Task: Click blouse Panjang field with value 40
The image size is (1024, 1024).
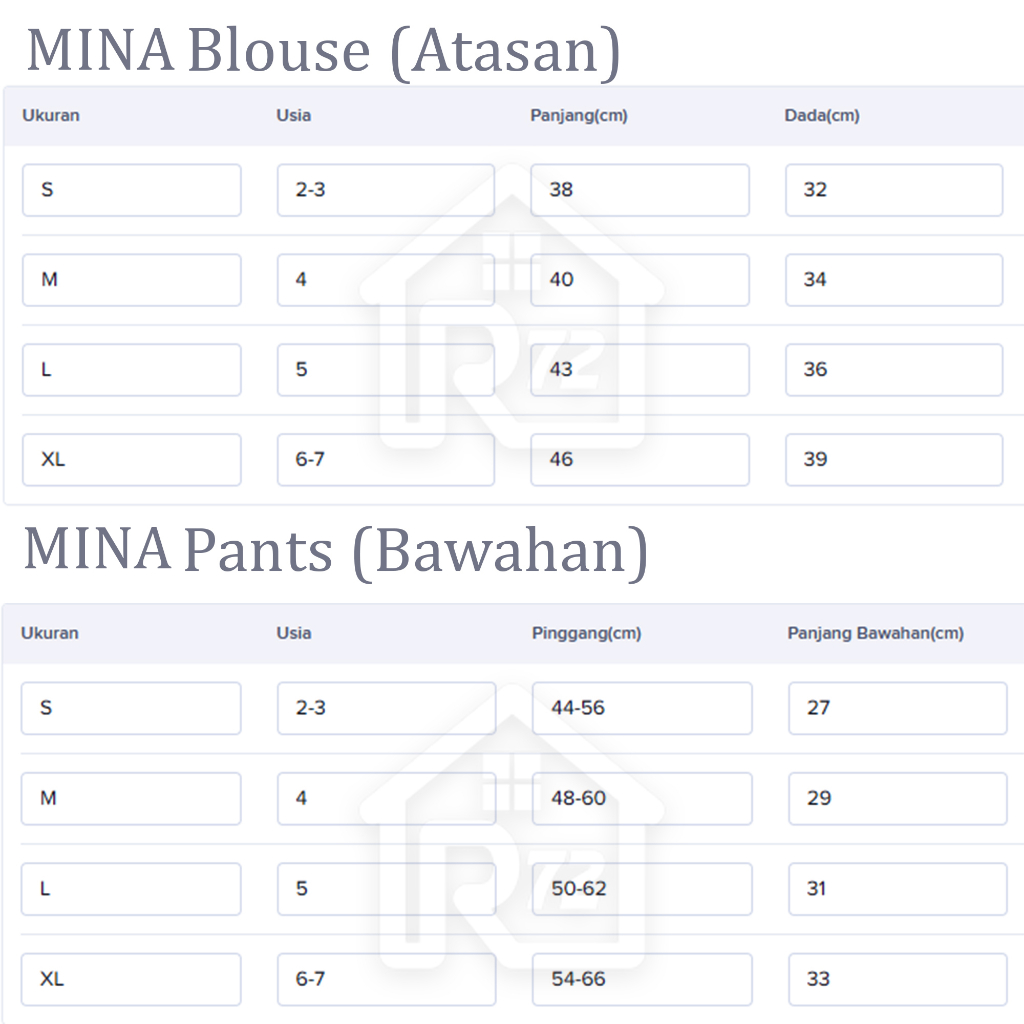Action: pyautogui.click(x=639, y=280)
